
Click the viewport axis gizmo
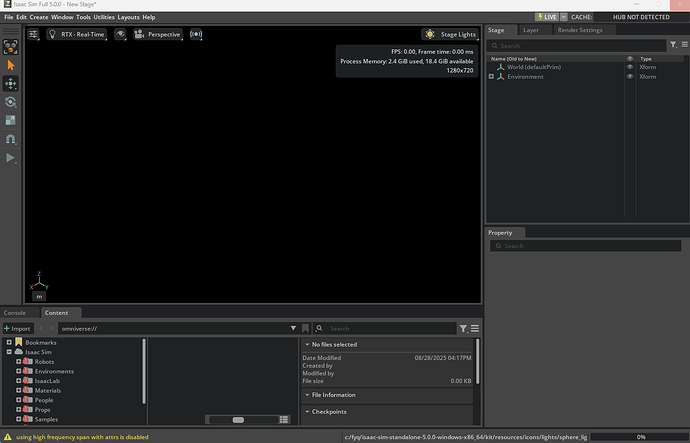[x=39, y=281]
